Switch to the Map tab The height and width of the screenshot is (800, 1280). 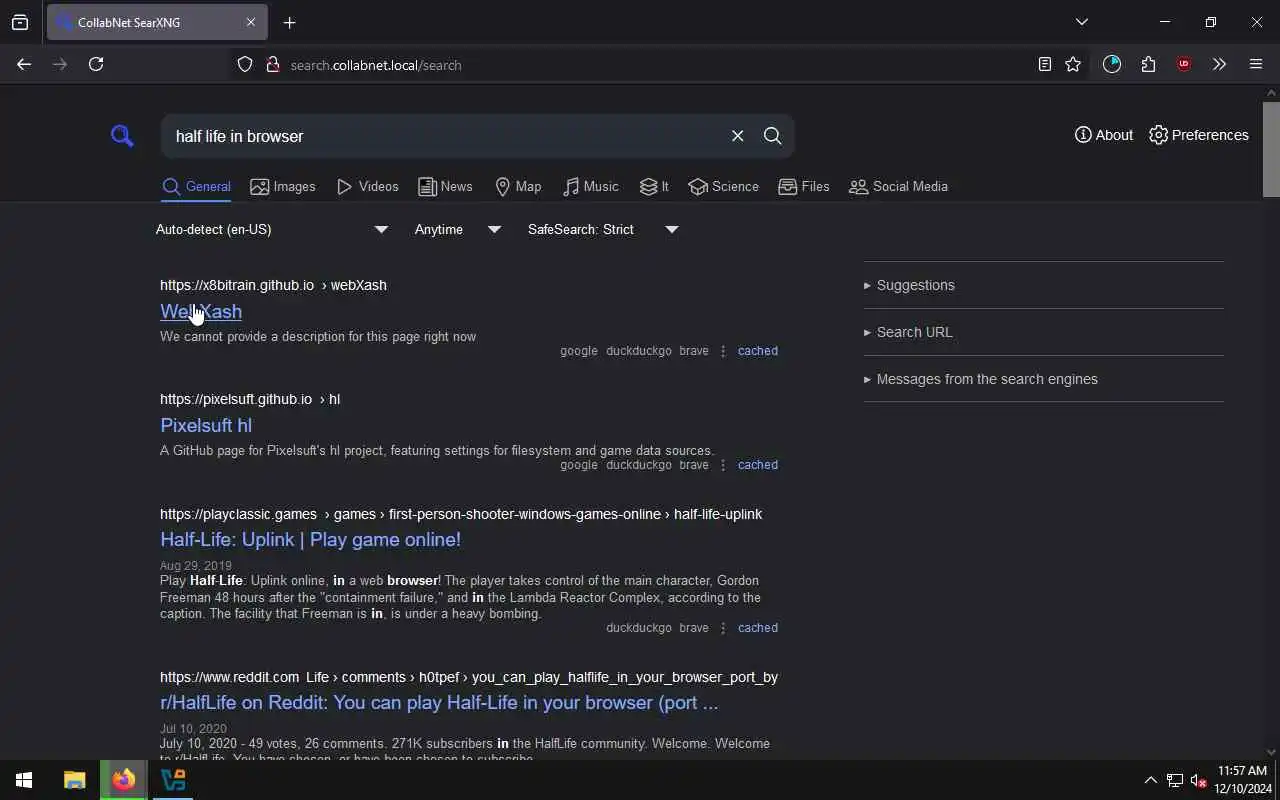pos(518,186)
